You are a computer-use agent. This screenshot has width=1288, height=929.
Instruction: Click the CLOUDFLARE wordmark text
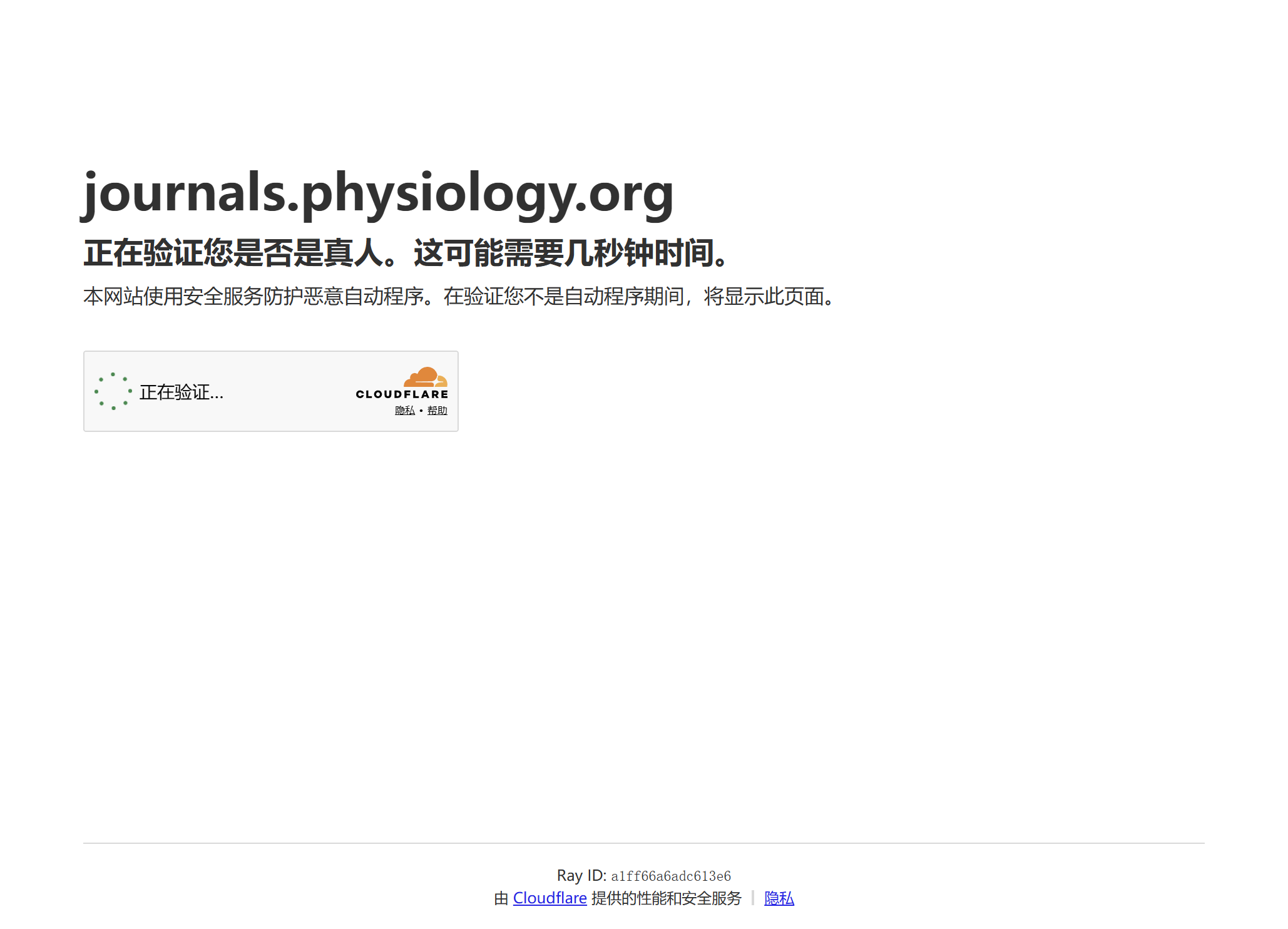coord(402,394)
